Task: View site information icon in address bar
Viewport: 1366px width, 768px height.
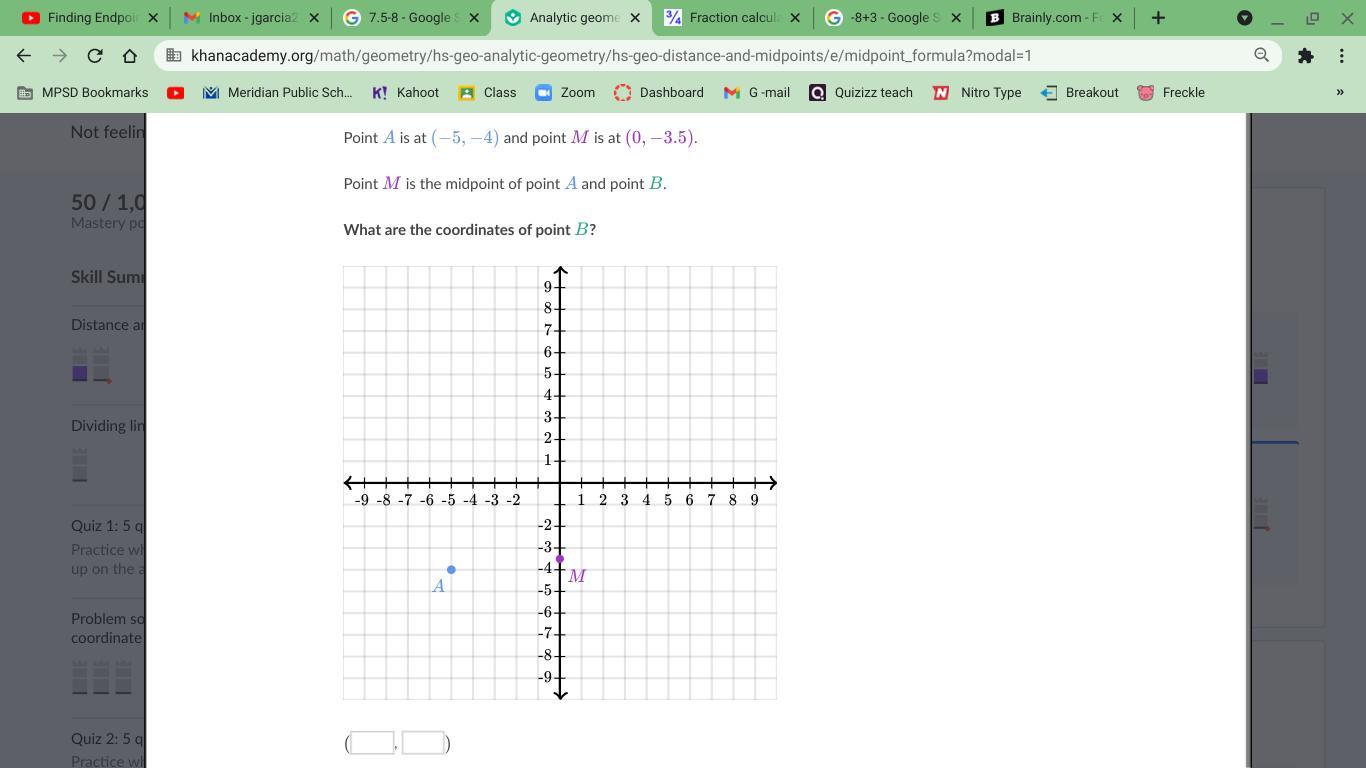Action: [173, 56]
